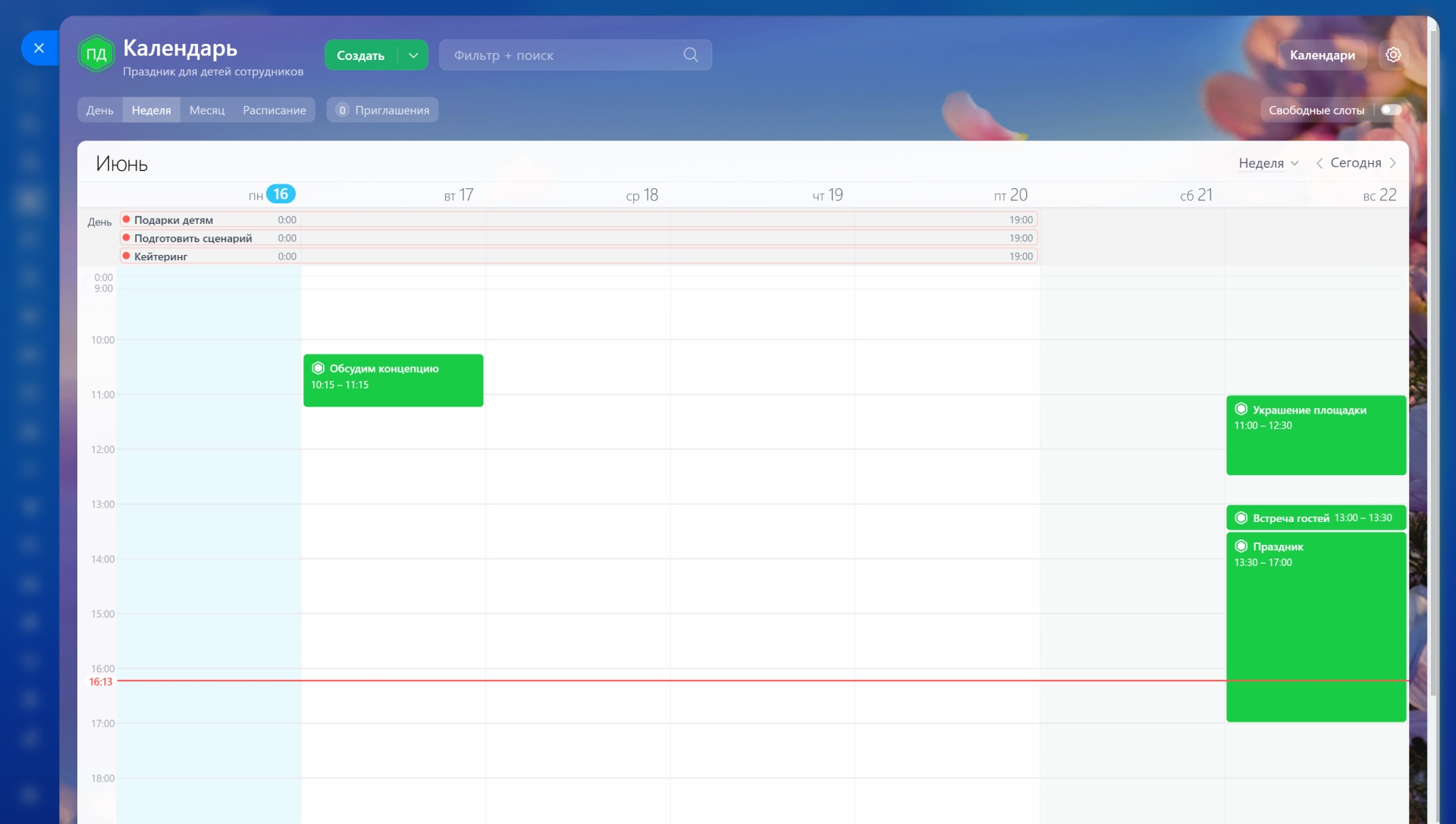The width and height of the screenshot is (1456, 824).
Task: Open the Праздник event block
Action: tap(1316, 627)
